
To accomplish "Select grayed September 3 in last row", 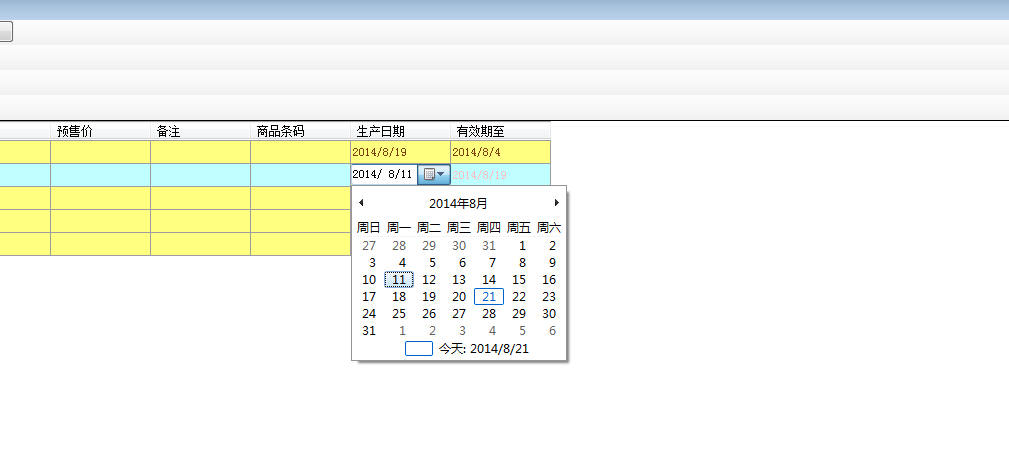I will tap(462, 331).
